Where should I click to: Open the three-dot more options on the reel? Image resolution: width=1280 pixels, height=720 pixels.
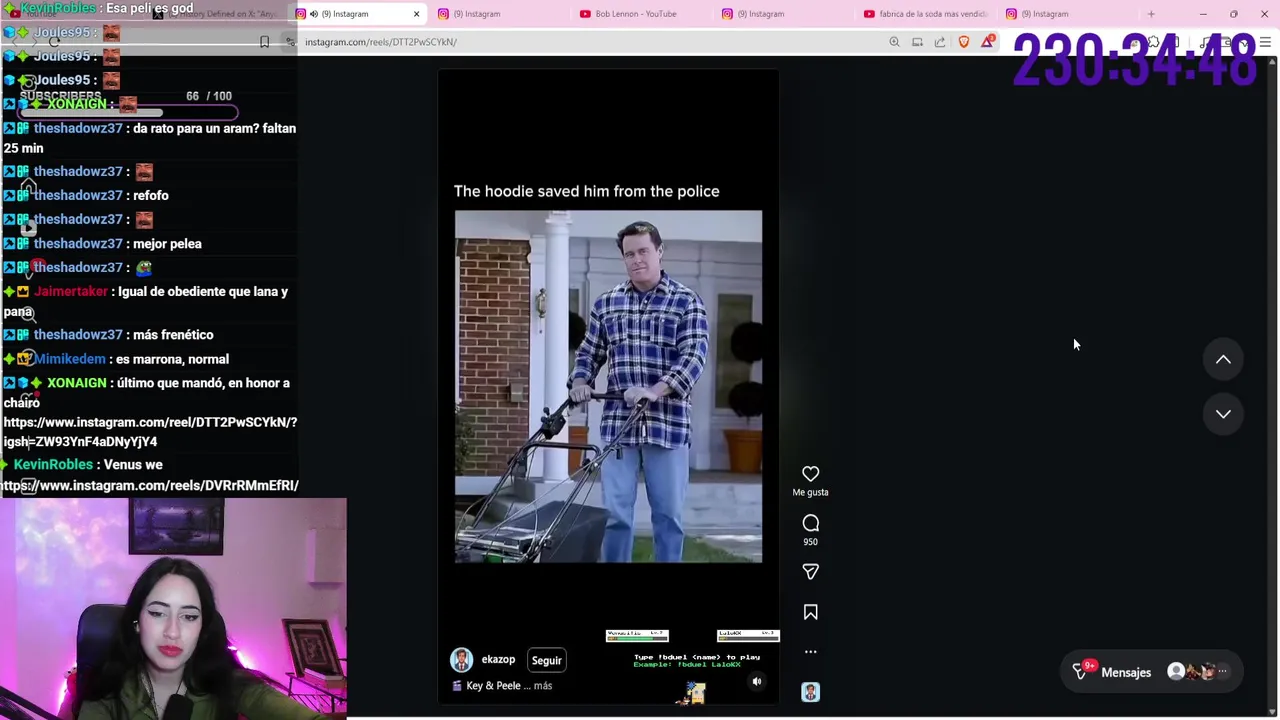(x=810, y=652)
